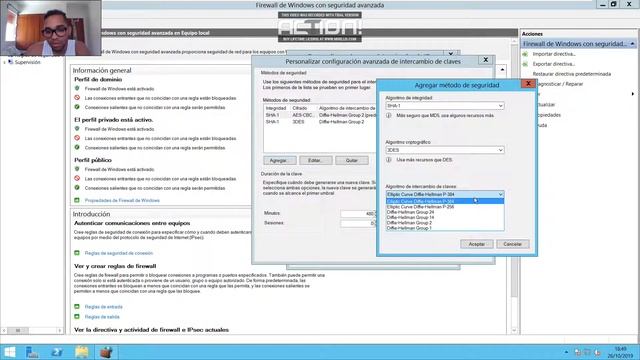Close the Agregar método de seguridad dialog

[528, 83]
